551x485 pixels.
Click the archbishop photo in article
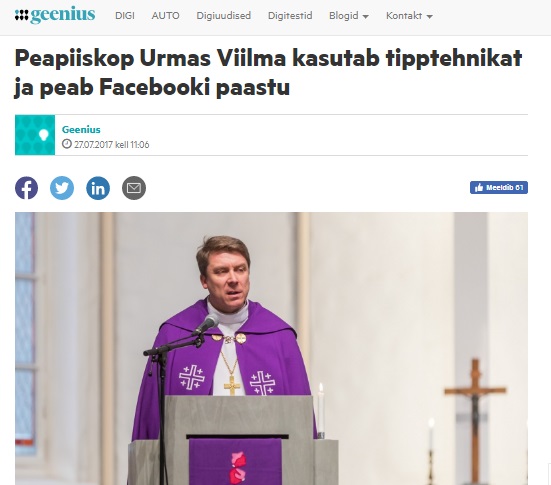pos(271,348)
